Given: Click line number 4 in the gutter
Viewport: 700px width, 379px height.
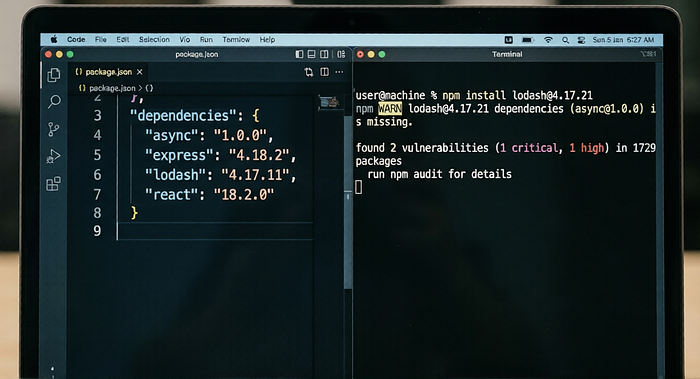Looking at the screenshot, I should tap(97, 135).
